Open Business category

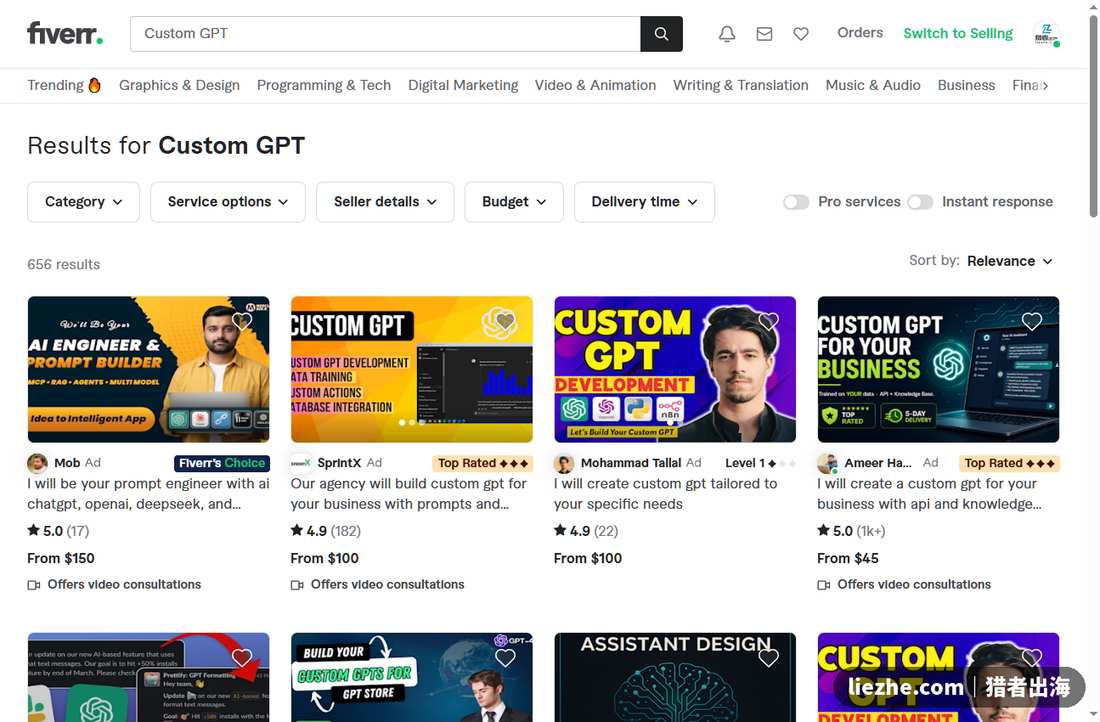[966, 85]
